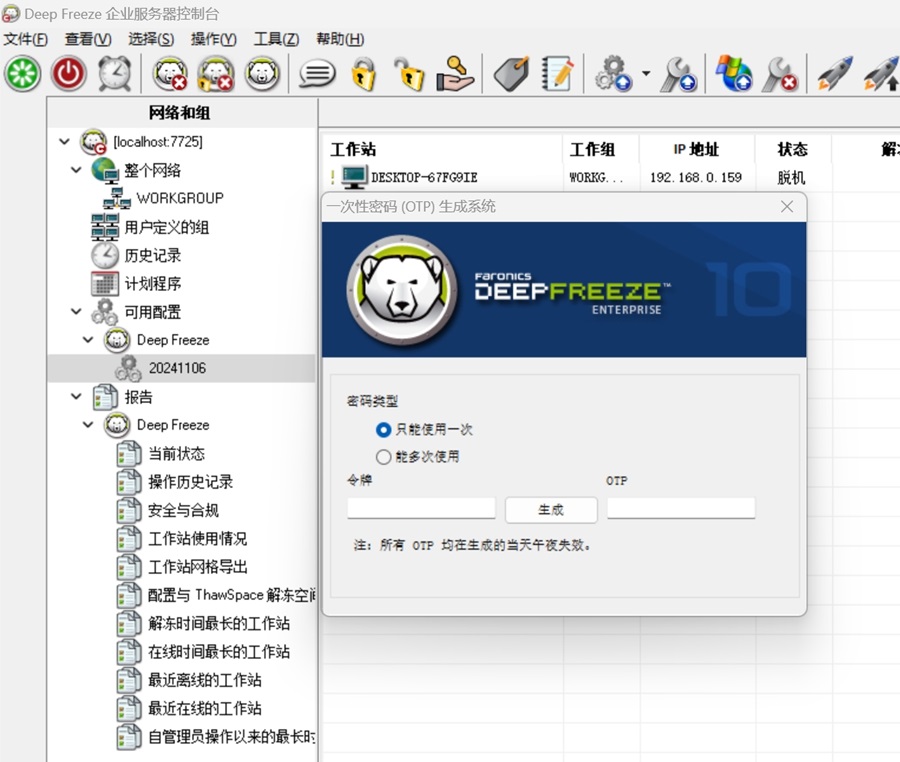Click IP cell 192.168.0.159
The width and height of the screenshot is (900, 762).
click(696, 177)
